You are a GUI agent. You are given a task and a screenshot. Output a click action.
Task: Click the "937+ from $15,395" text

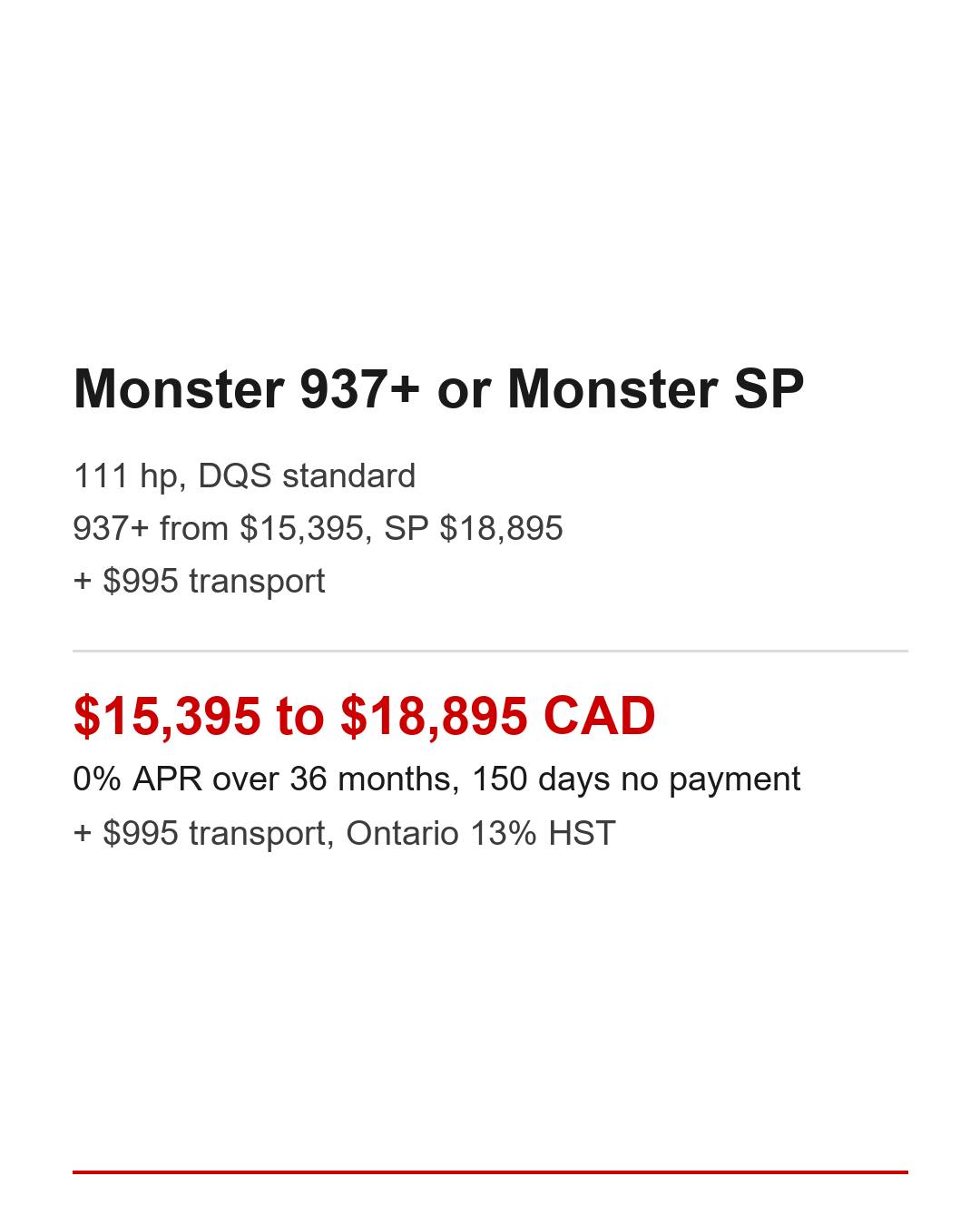tap(218, 528)
